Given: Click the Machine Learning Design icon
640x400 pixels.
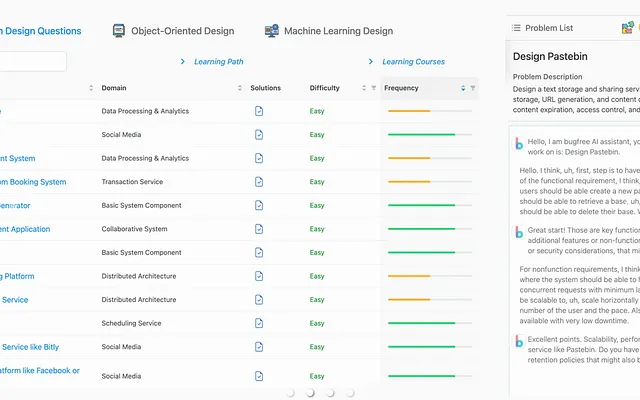Looking at the screenshot, I should (x=272, y=31).
